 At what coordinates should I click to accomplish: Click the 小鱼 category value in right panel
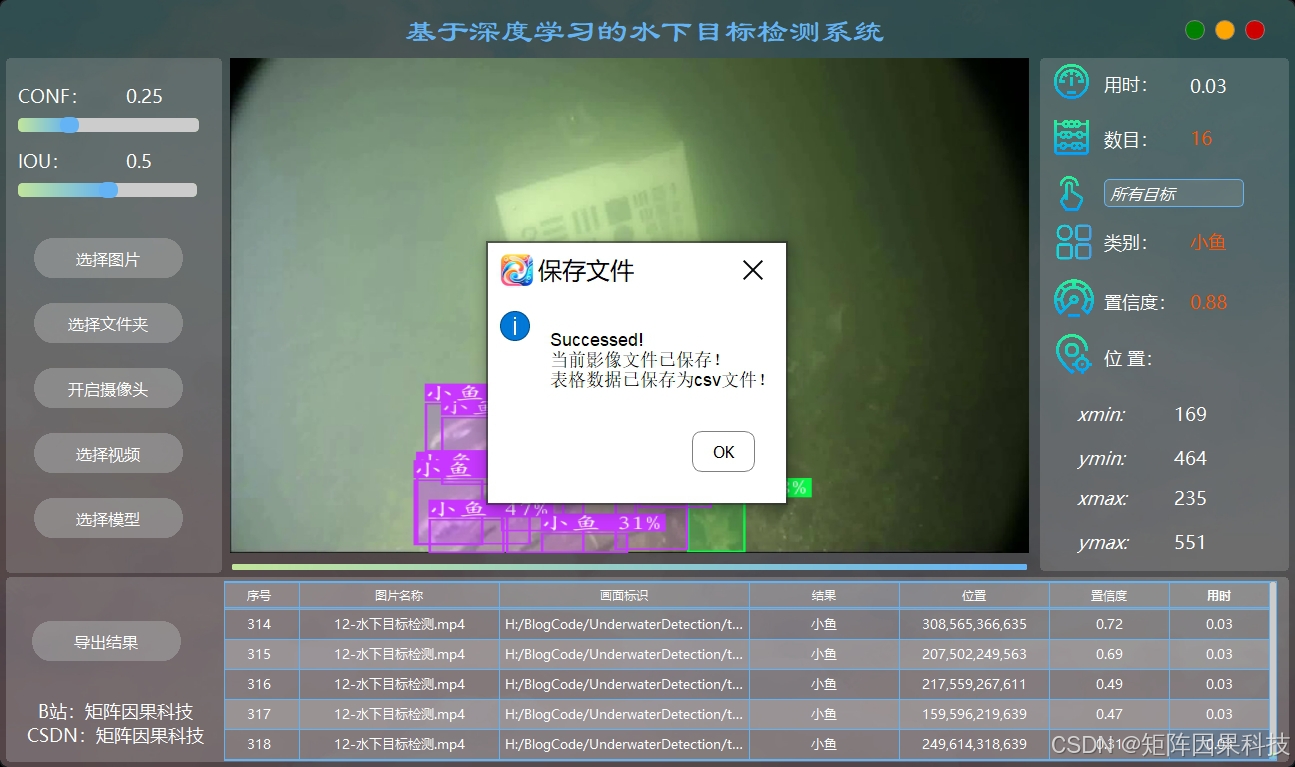click(1208, 242)
